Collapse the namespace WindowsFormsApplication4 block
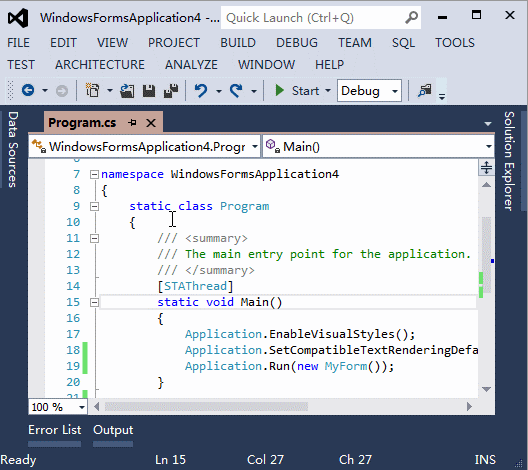This screenshot has width=528, height=470. point(94,174)
